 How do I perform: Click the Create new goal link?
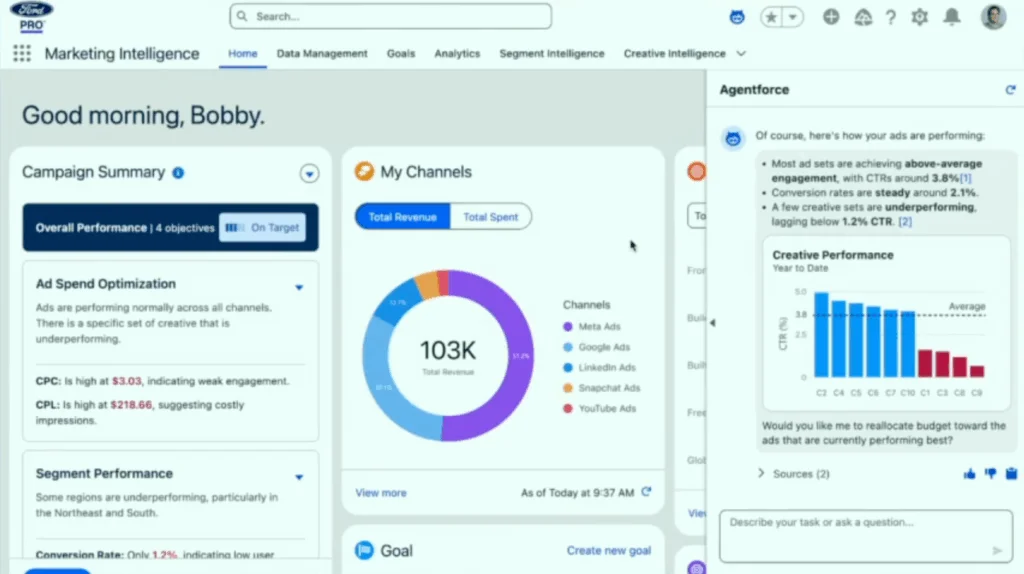tap(609, 550)
